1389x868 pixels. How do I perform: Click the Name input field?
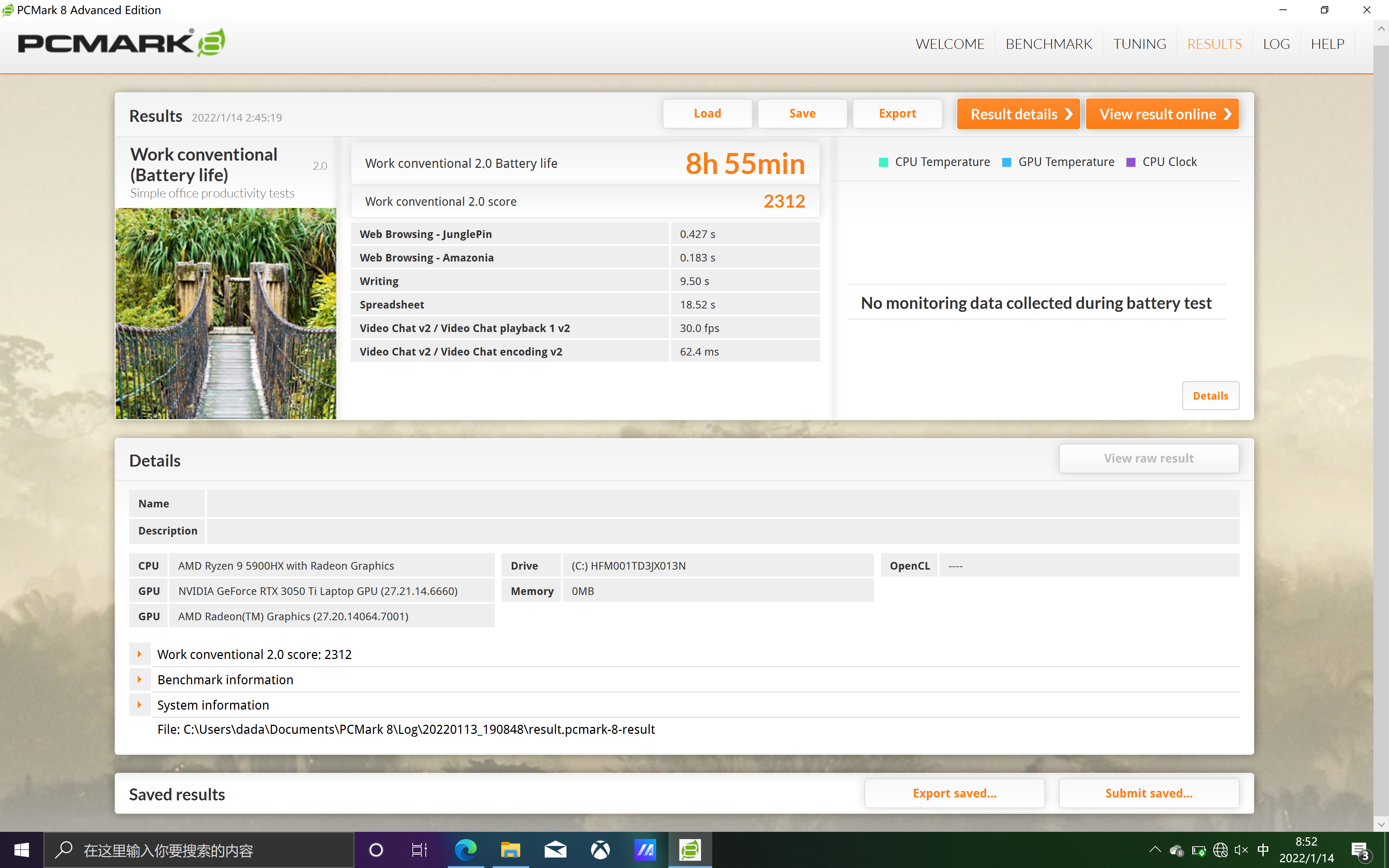722,503
